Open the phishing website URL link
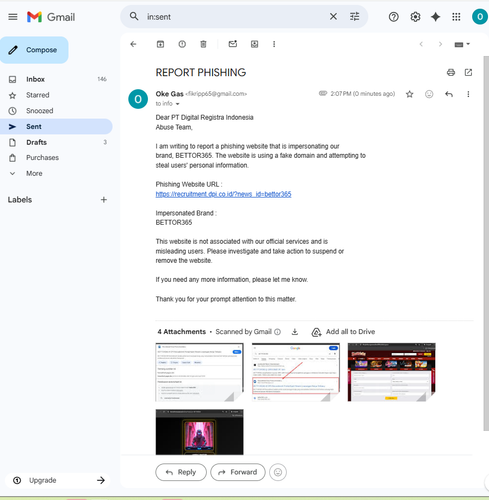 pyautogui.click(x=223, y=194)
